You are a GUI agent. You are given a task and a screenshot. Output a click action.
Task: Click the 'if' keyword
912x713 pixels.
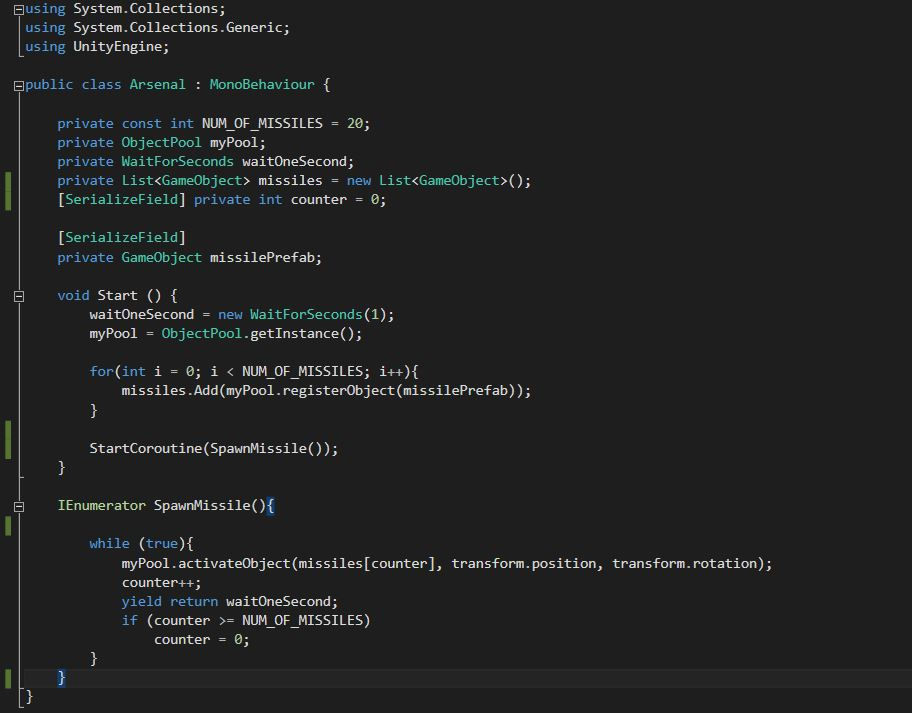tap(129, 621)
